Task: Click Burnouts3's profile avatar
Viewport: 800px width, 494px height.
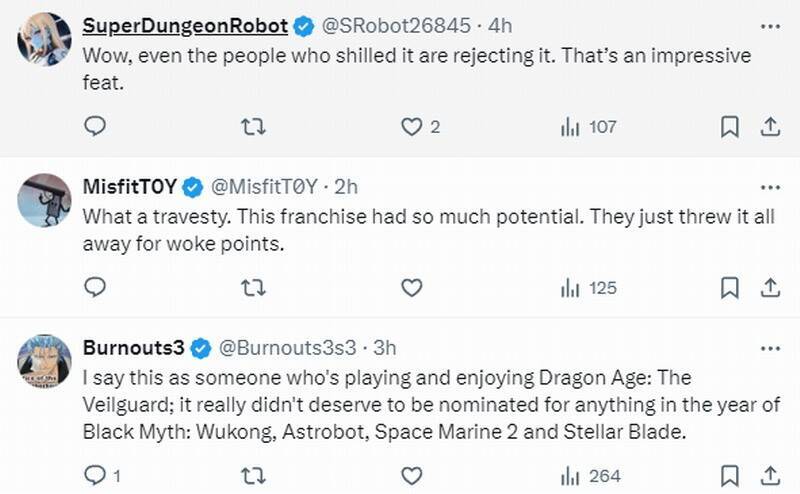Action: pos(44,360)
